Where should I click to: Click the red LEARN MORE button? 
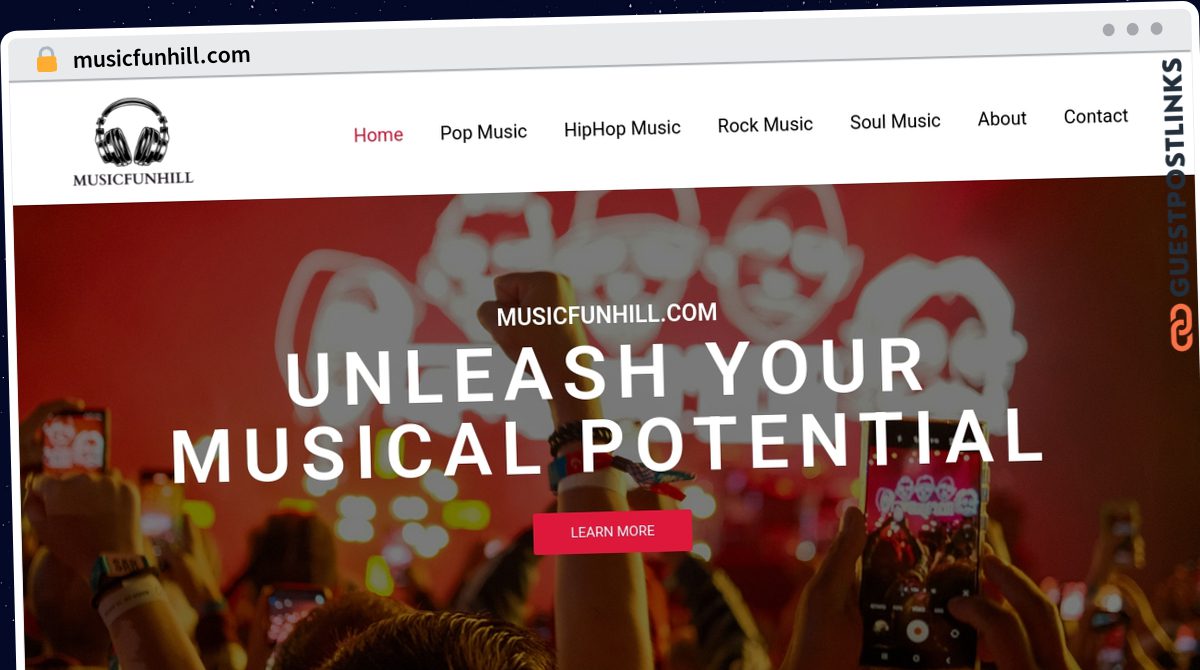[612, 532]
